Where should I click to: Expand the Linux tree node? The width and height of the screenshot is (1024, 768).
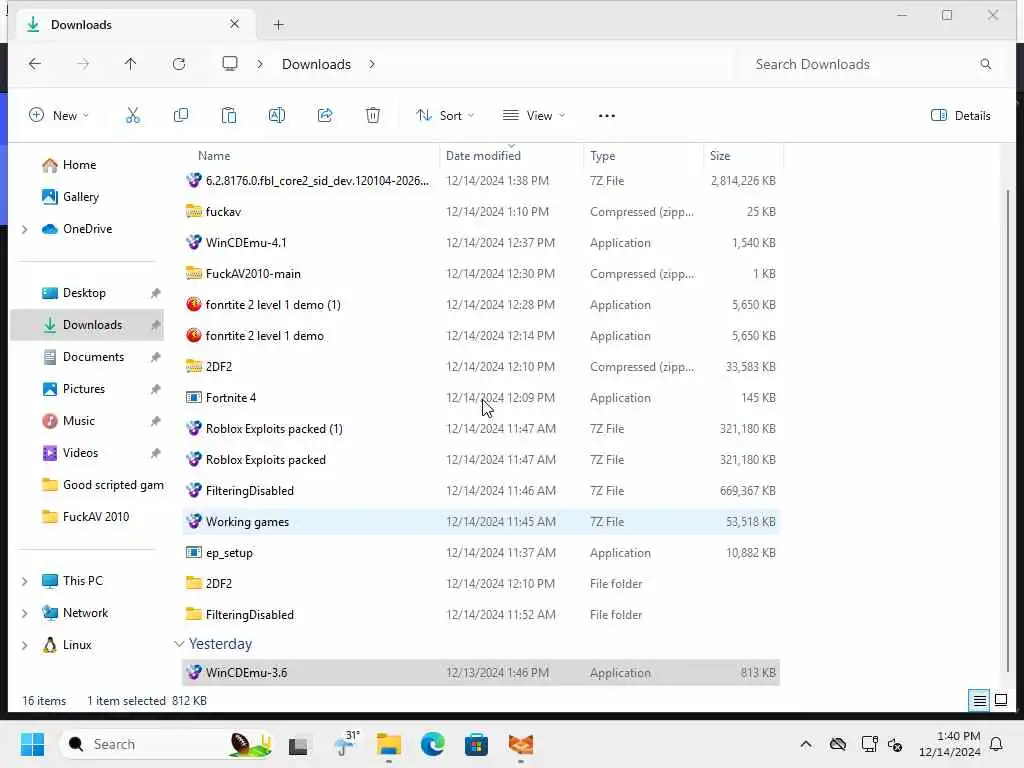[x=25, y=645]
